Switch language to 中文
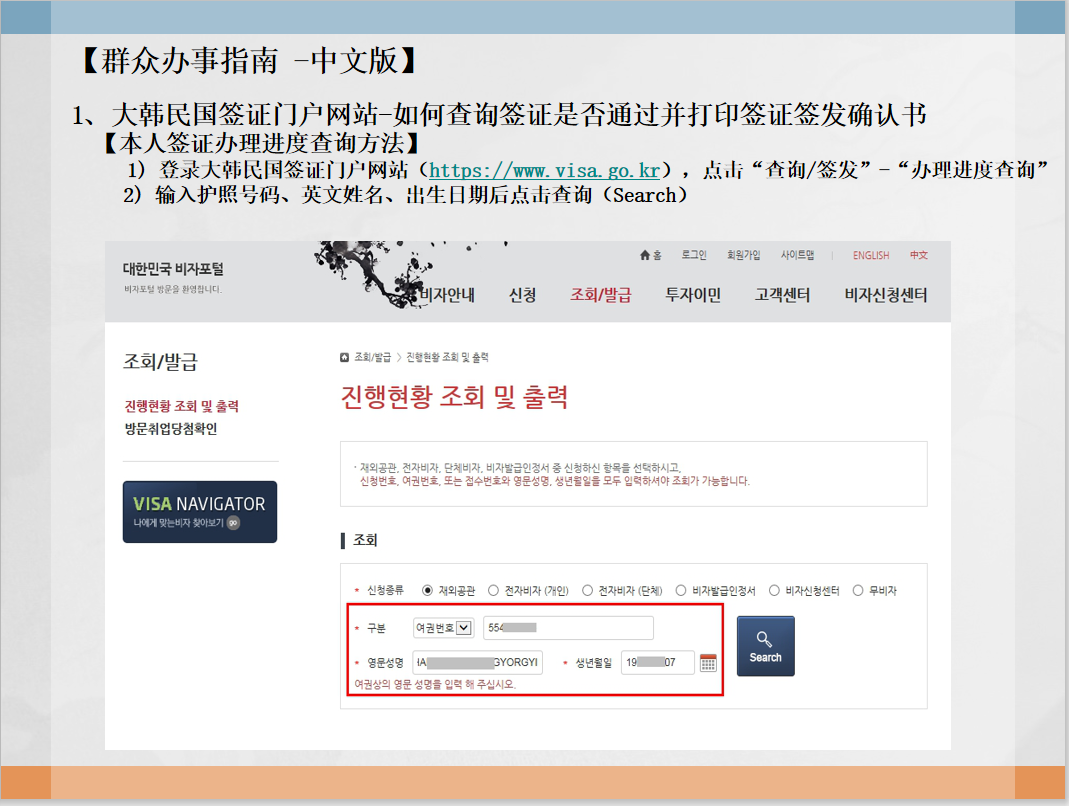This screenshot has width=1069, height=806. pos(918,255)
